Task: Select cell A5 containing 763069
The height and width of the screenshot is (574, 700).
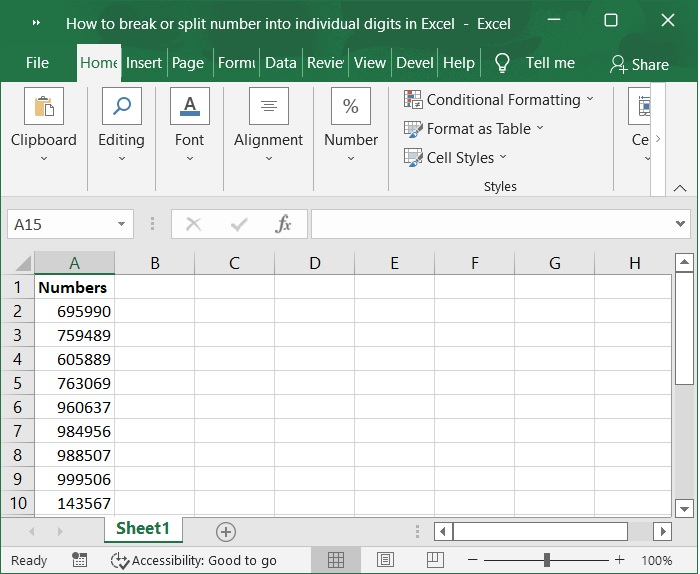Action: 74,383
